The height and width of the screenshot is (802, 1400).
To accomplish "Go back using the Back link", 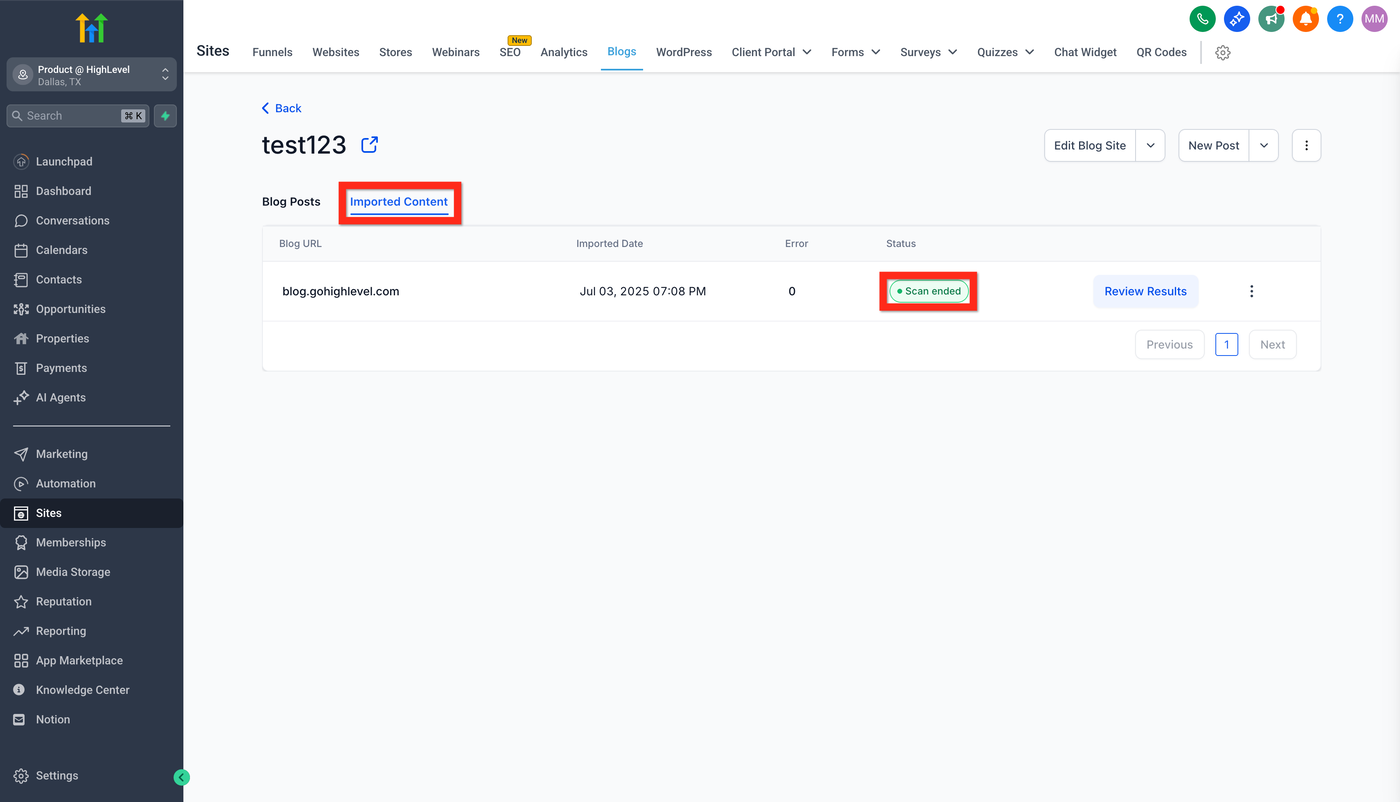I will [281, 108].
